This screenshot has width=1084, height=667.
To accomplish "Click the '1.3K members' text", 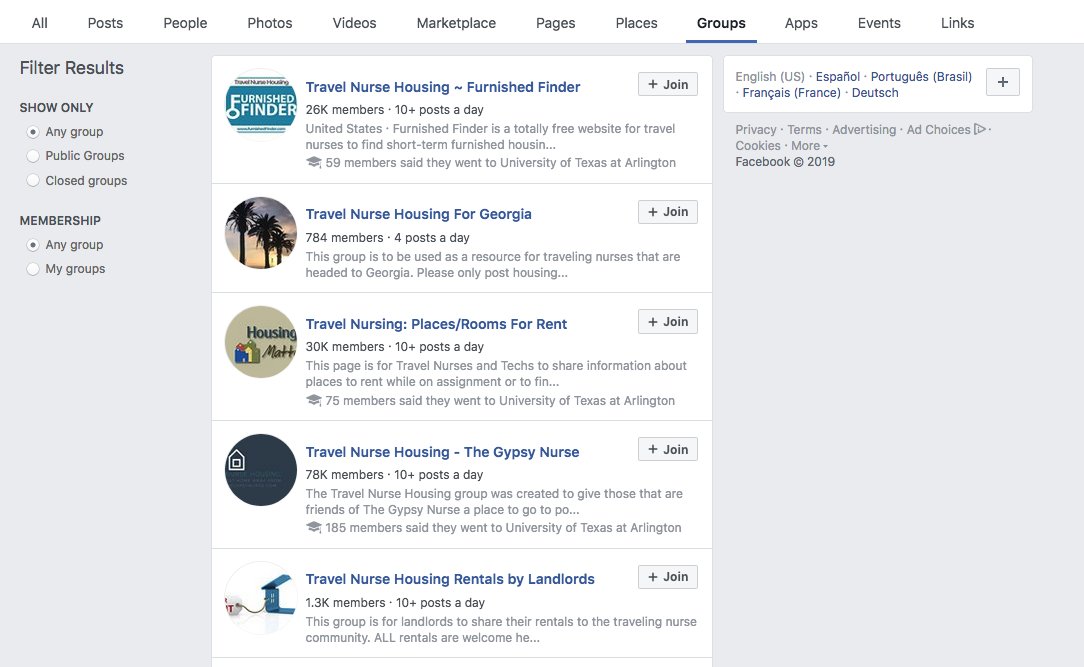I will (x=345, y=603).
